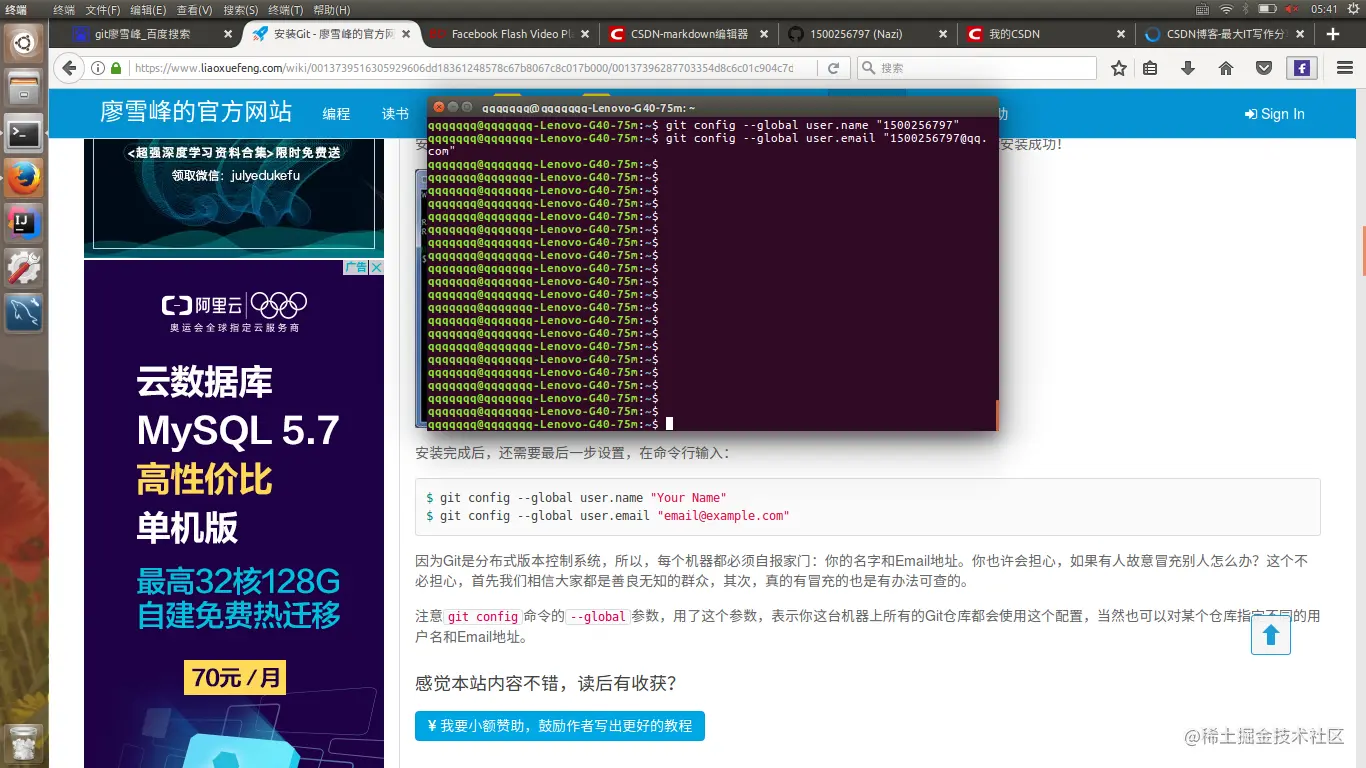Click the scroll-to-top arrow button
The width and height of the screenshot is (1366, 768).
[1271, 635]
